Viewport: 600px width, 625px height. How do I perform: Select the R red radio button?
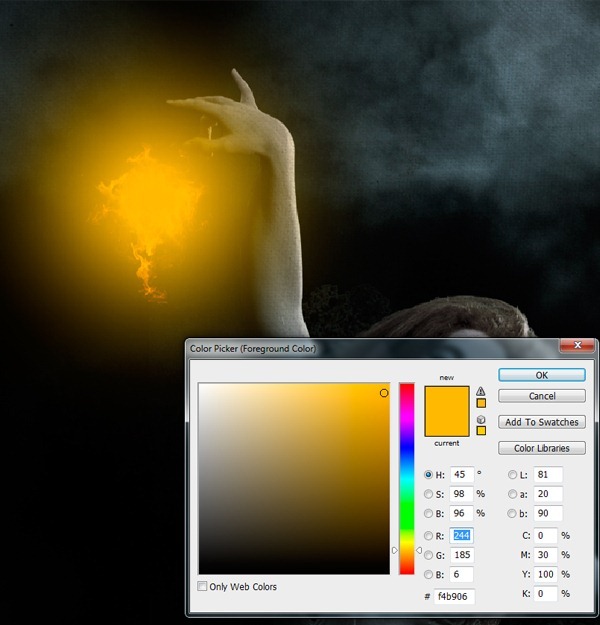coord(428,536)
